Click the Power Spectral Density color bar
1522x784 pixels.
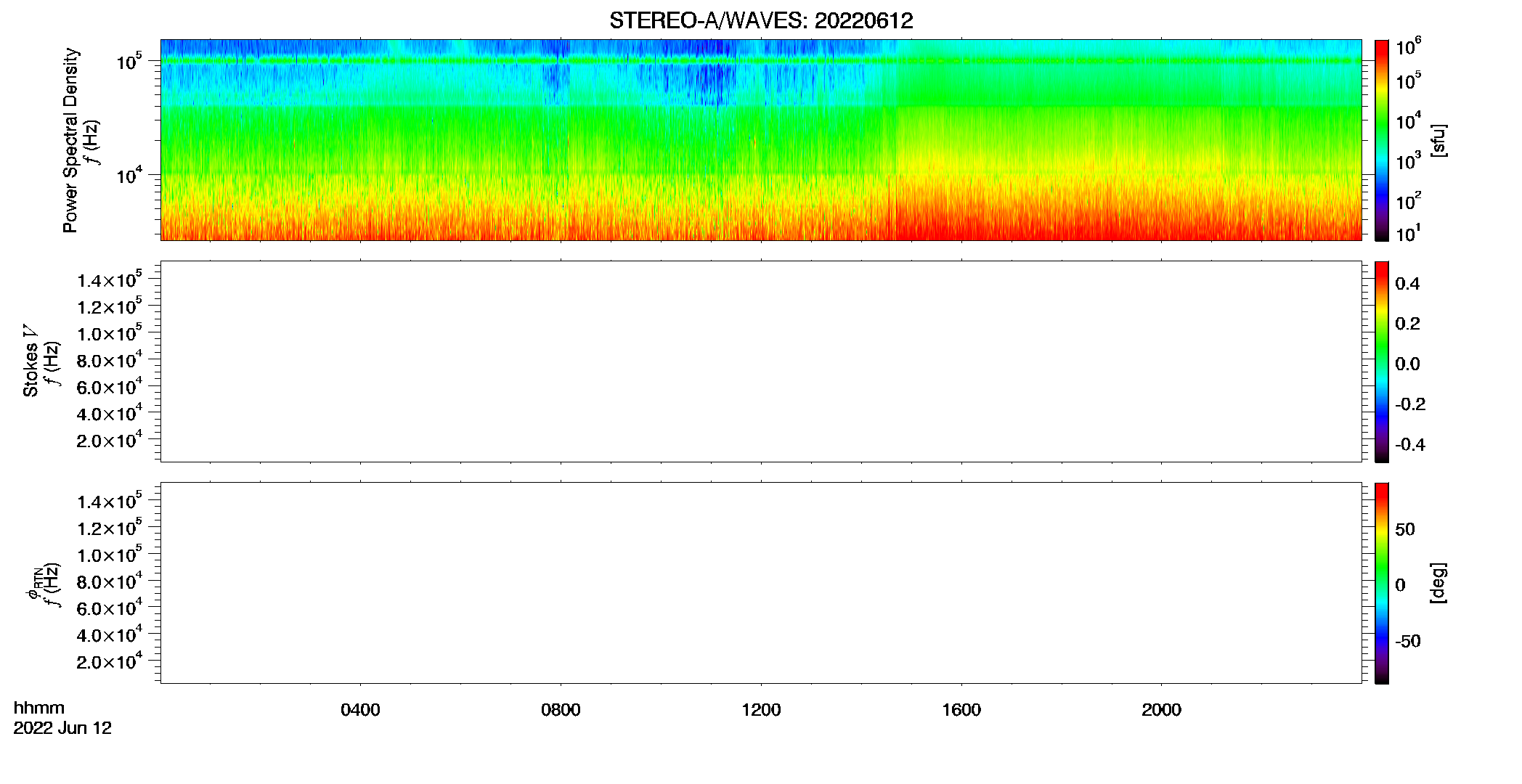click(1382, 140)
